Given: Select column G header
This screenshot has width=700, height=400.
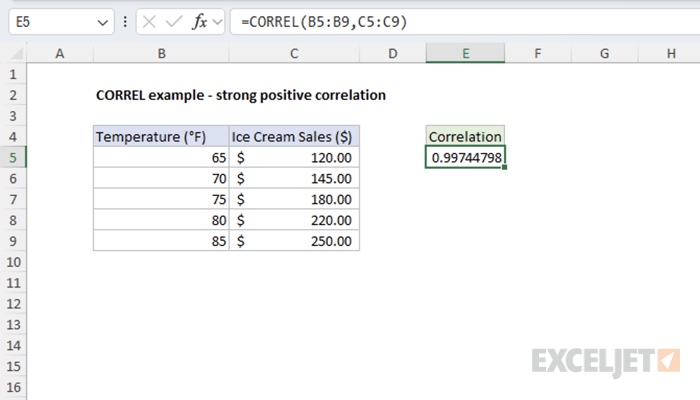Looking at the screenshot, I should 604,54.
